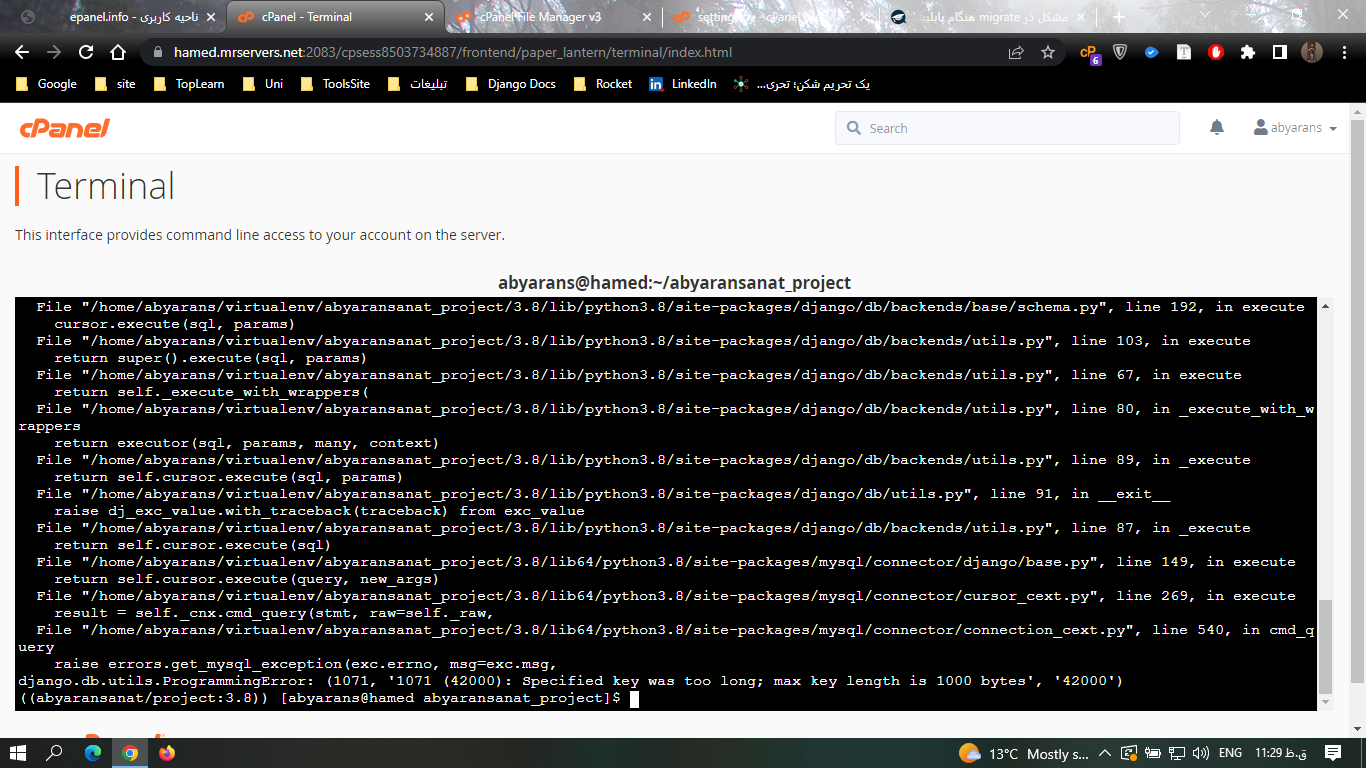This screenshot has height=768, width=1366.
Task: Open the LinkedIn bookmark
Action: 683,84
